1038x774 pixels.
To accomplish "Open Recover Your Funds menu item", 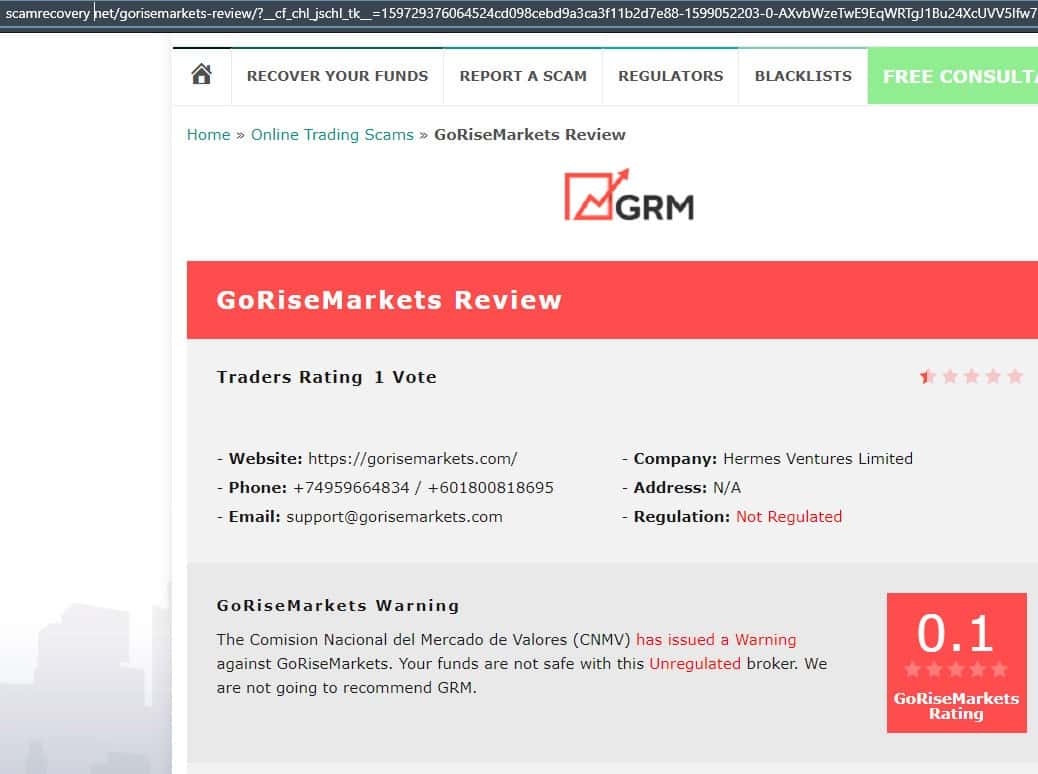I will [x=338, y=76].
